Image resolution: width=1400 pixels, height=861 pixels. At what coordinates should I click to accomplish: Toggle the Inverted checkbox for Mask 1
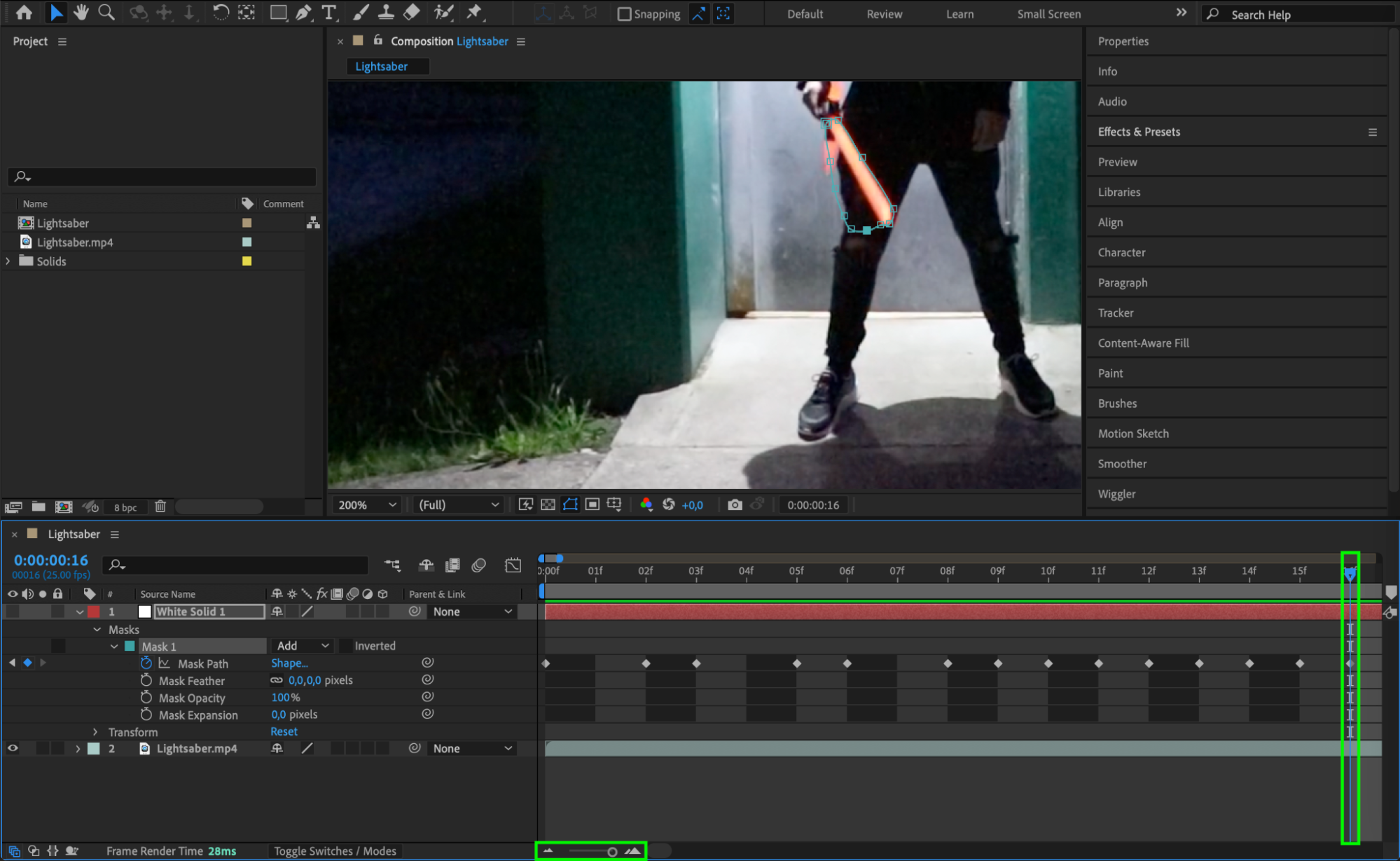pos(345,646)
